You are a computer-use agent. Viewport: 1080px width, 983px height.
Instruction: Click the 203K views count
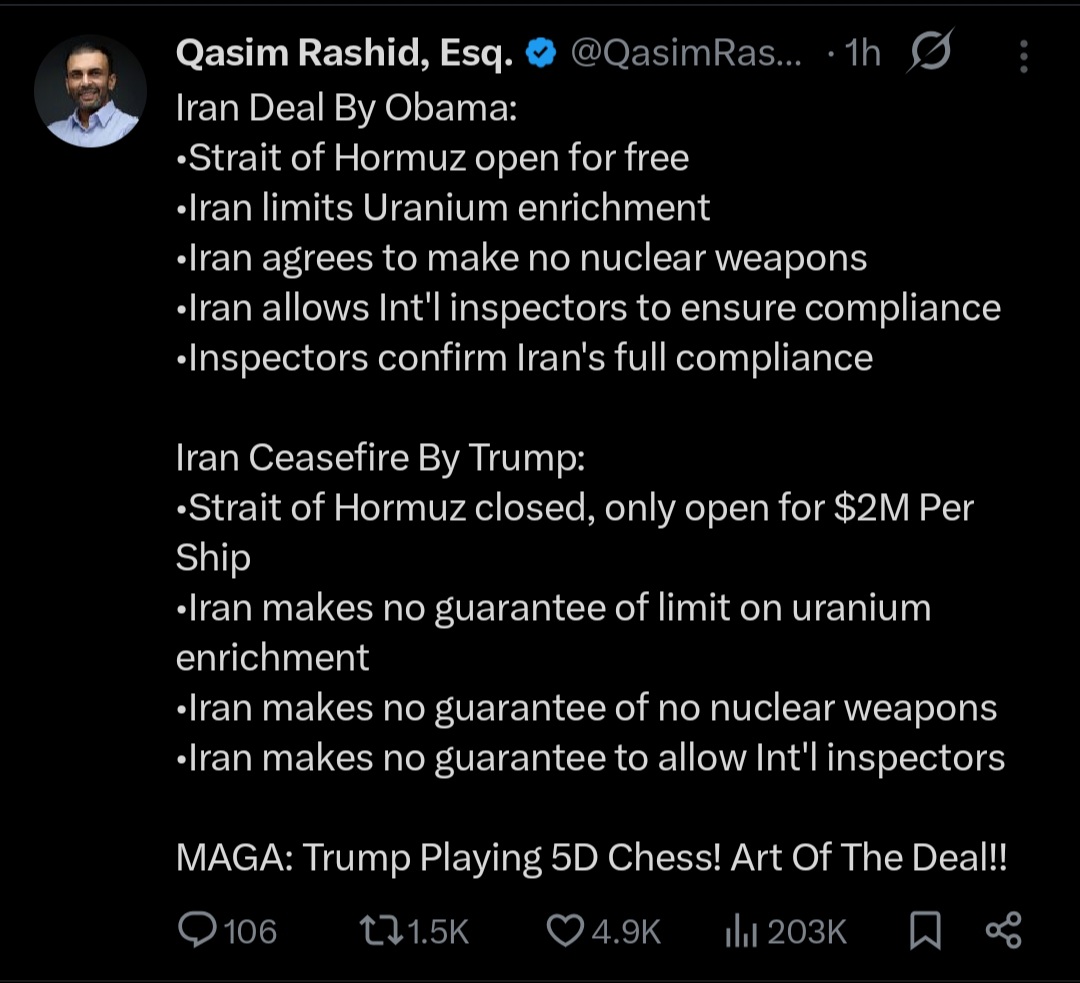808,932
